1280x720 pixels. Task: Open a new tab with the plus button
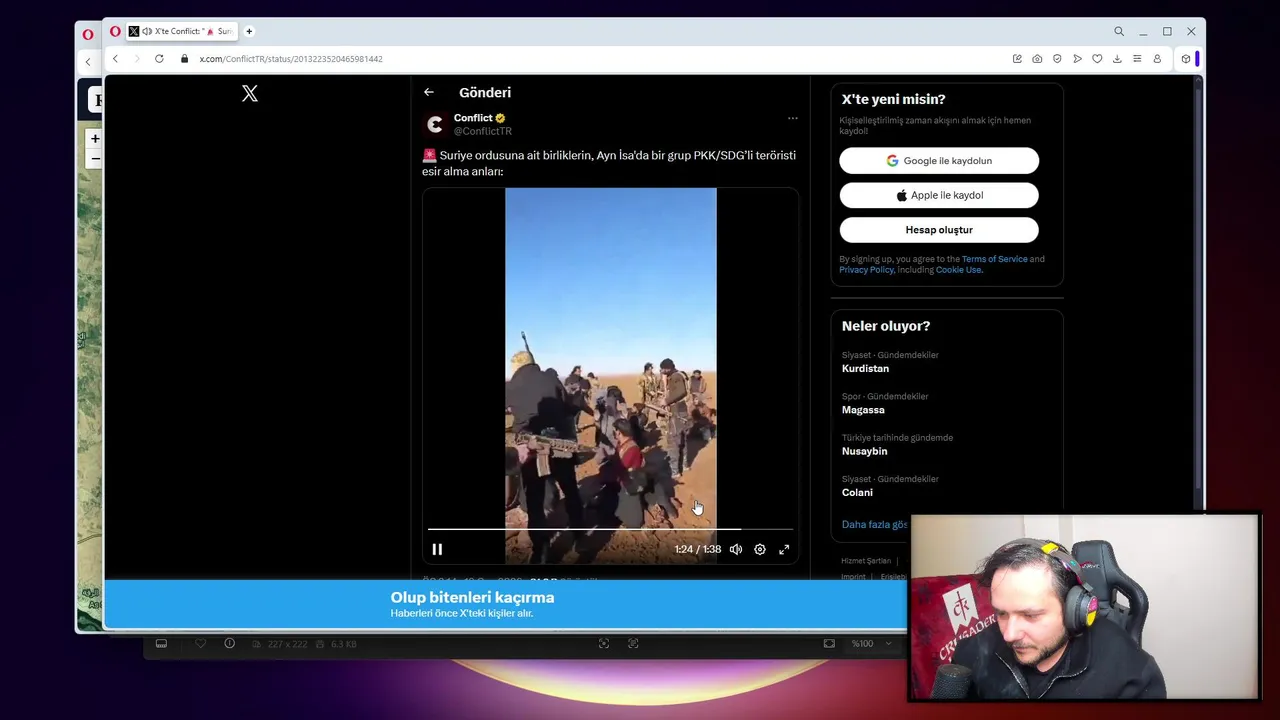point(249,31)
